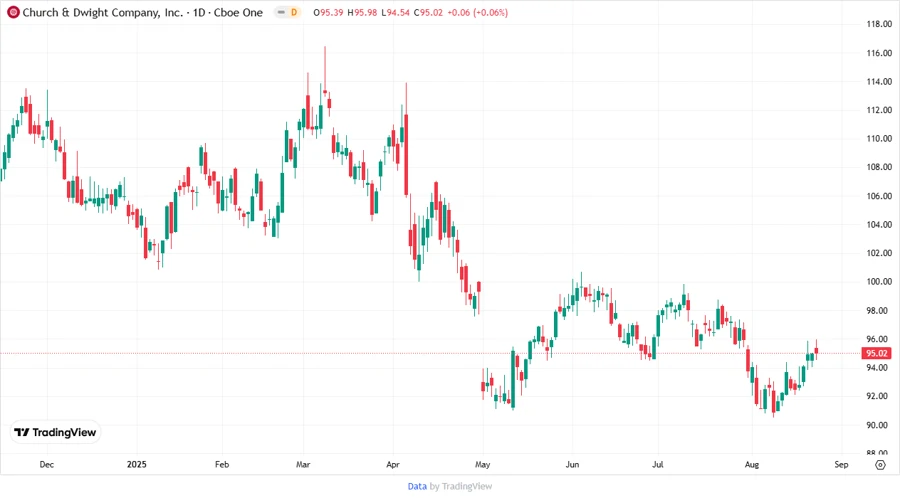
Task: Click the Aug time axis label
Action: [x=751, y=464]
